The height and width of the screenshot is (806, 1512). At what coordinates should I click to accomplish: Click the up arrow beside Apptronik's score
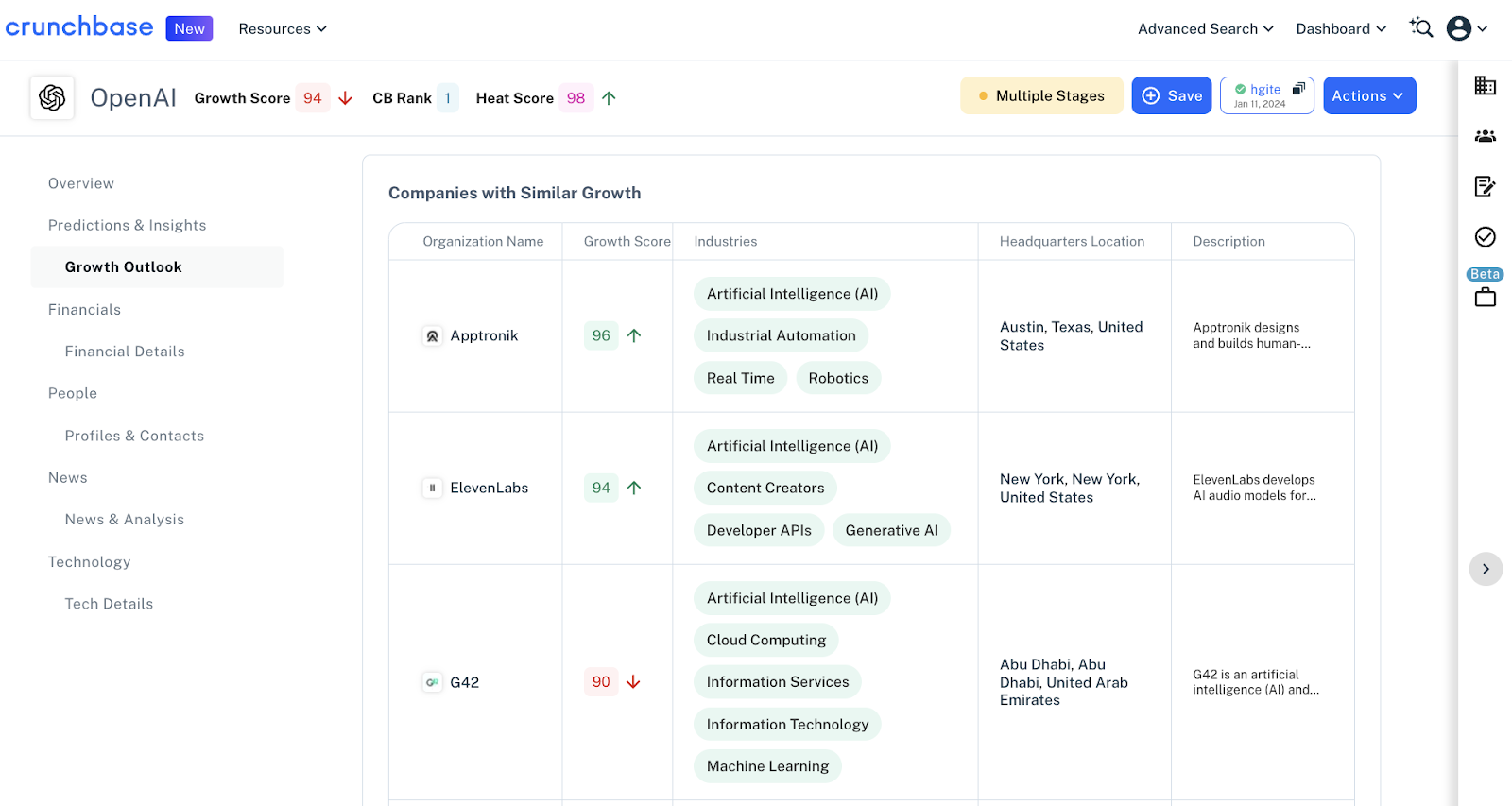pyautogui.click(x=634, y=335)
